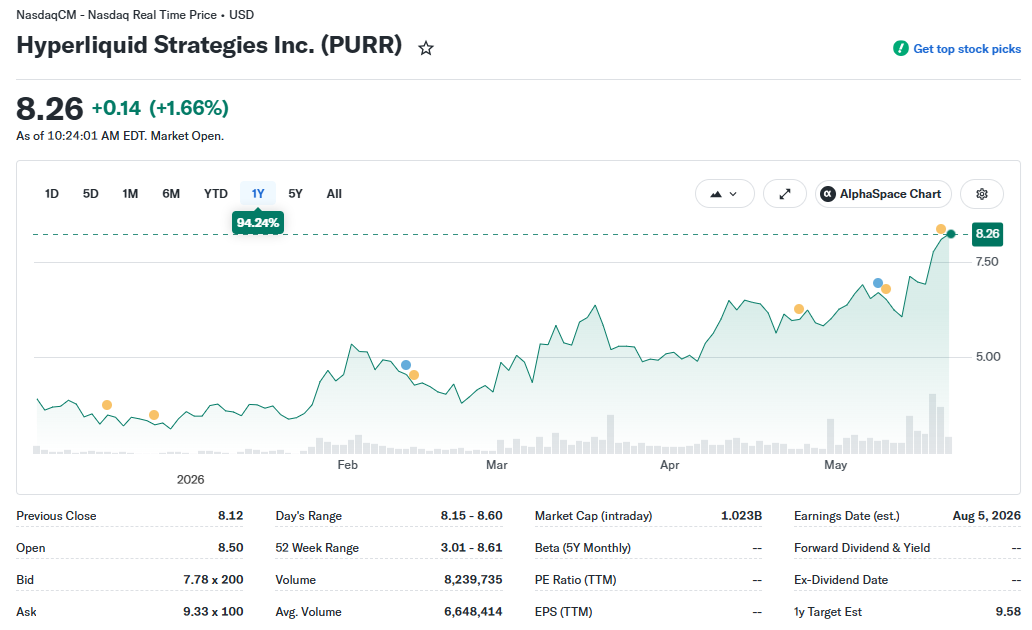This screenshot has width=1032, height=630.
Task: Click the Ask value 9.33 x 100
Action: pyautogui.click(x=213, y=612)
